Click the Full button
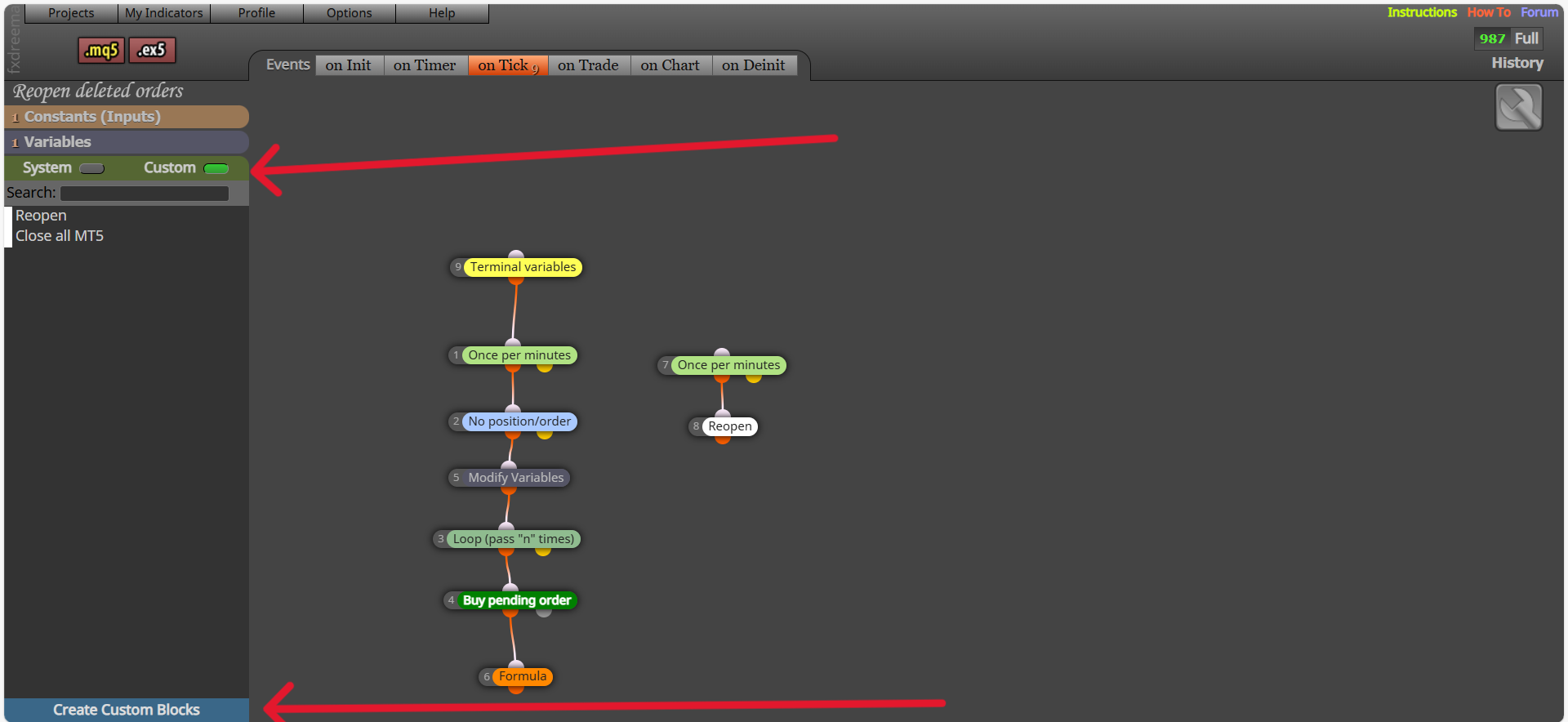The image size is (1568, 722). 1526,38
